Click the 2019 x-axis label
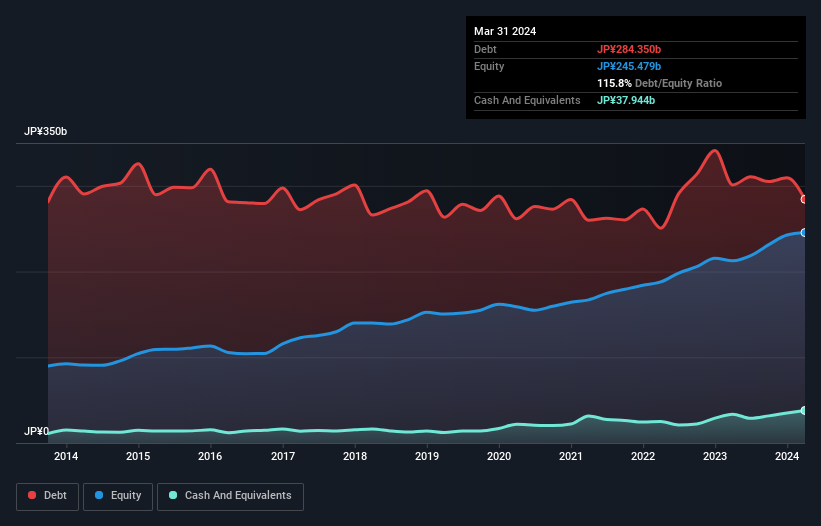This screenshot has height=526, width=821. 427,456
